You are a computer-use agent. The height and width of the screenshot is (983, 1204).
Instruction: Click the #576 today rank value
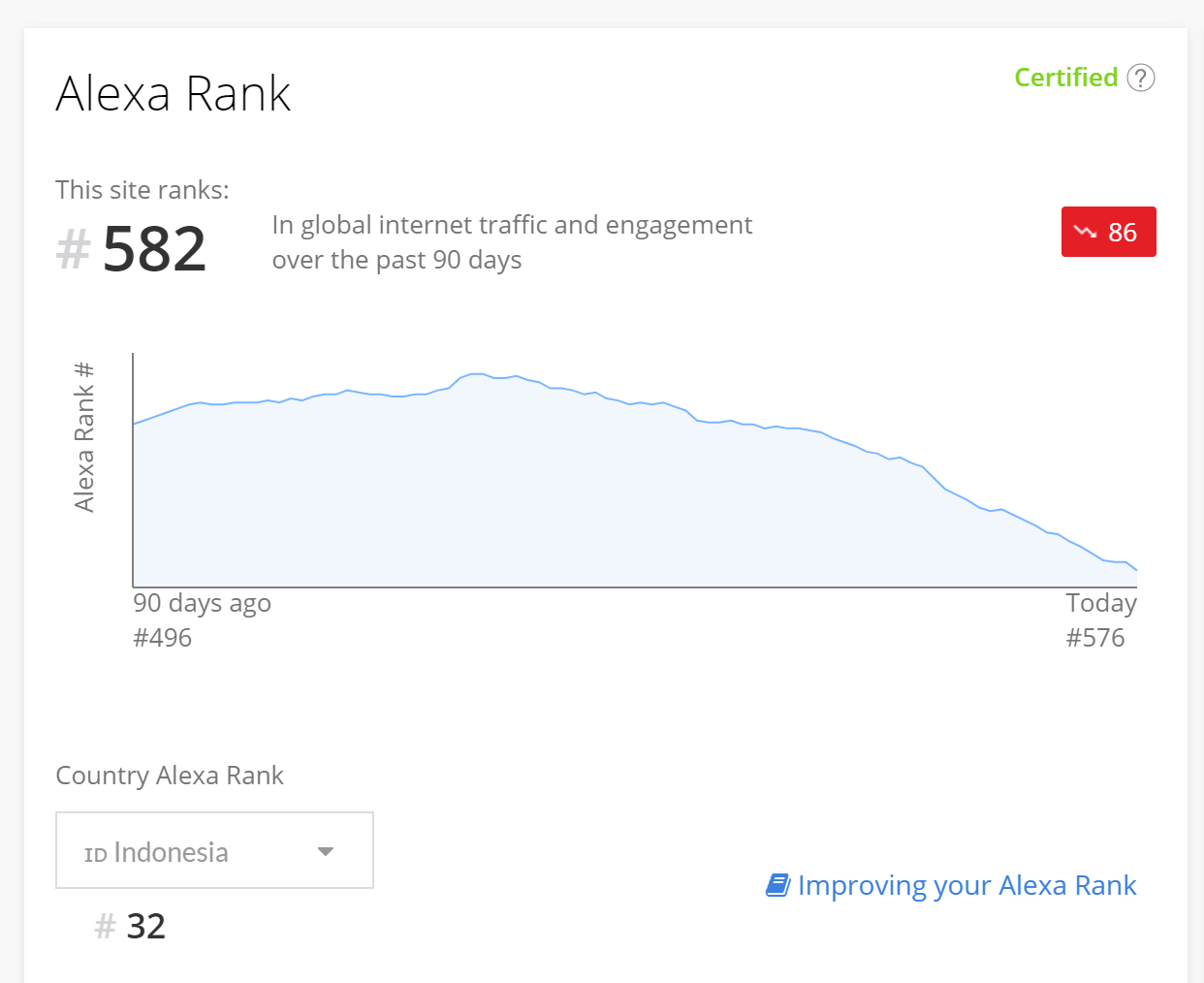click(x=1095, y=638)
